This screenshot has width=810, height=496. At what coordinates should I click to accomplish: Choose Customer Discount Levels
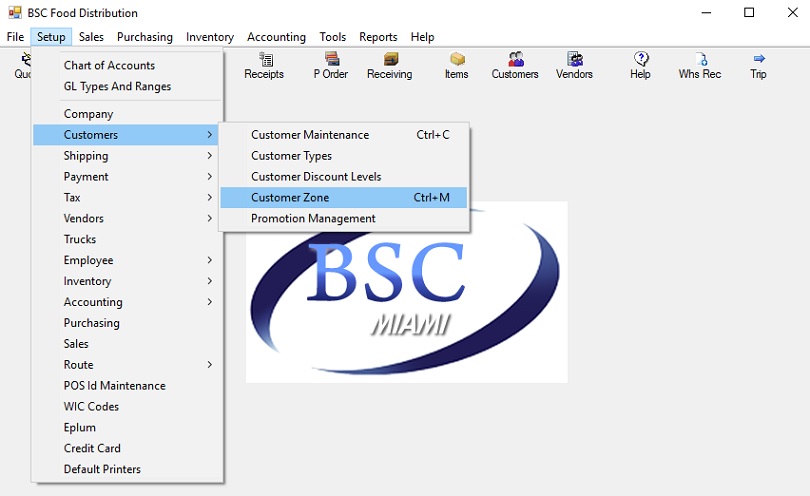(344, 177)
